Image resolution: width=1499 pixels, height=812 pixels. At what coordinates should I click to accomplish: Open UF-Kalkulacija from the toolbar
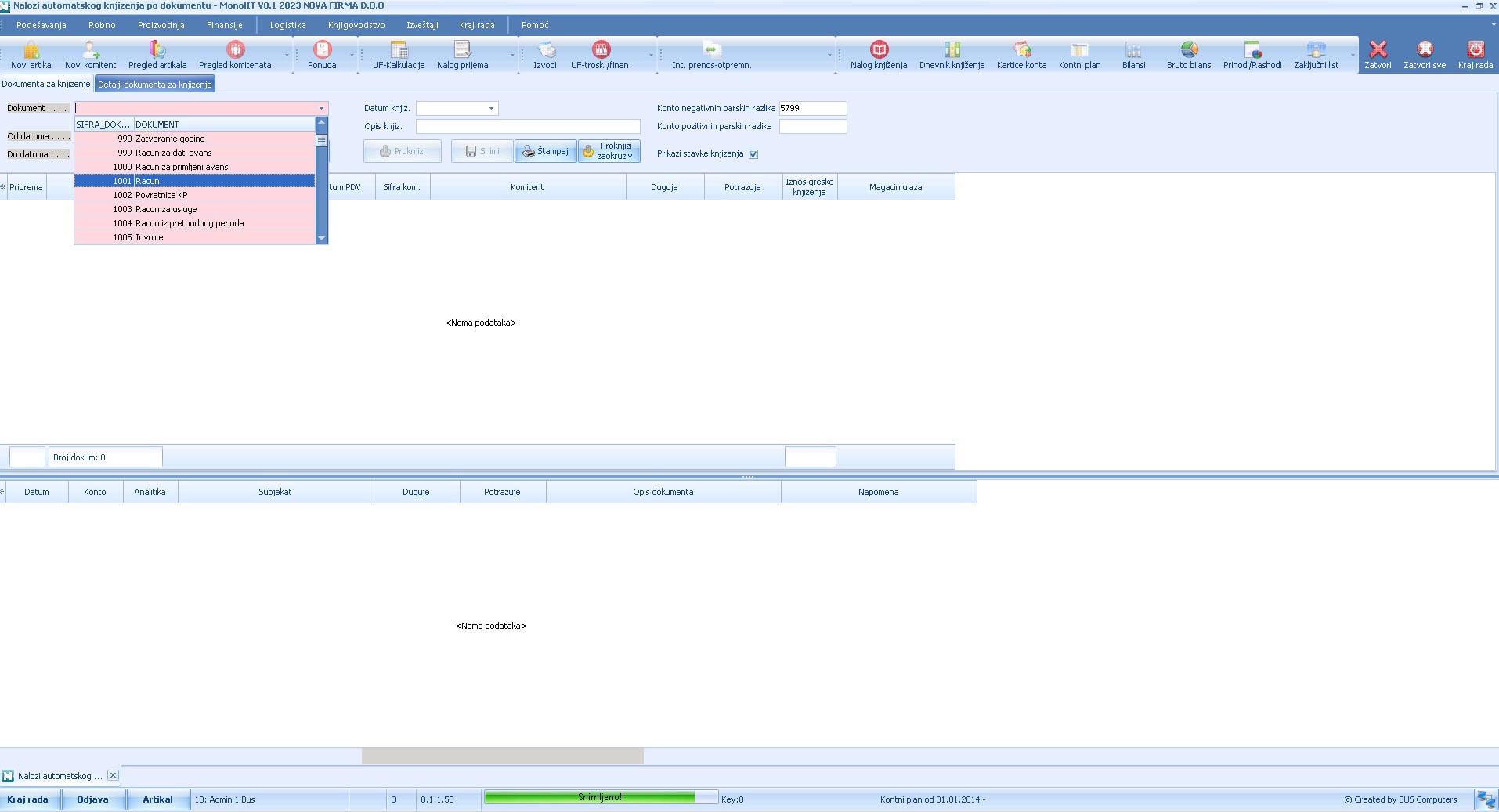tap(399, 55)
